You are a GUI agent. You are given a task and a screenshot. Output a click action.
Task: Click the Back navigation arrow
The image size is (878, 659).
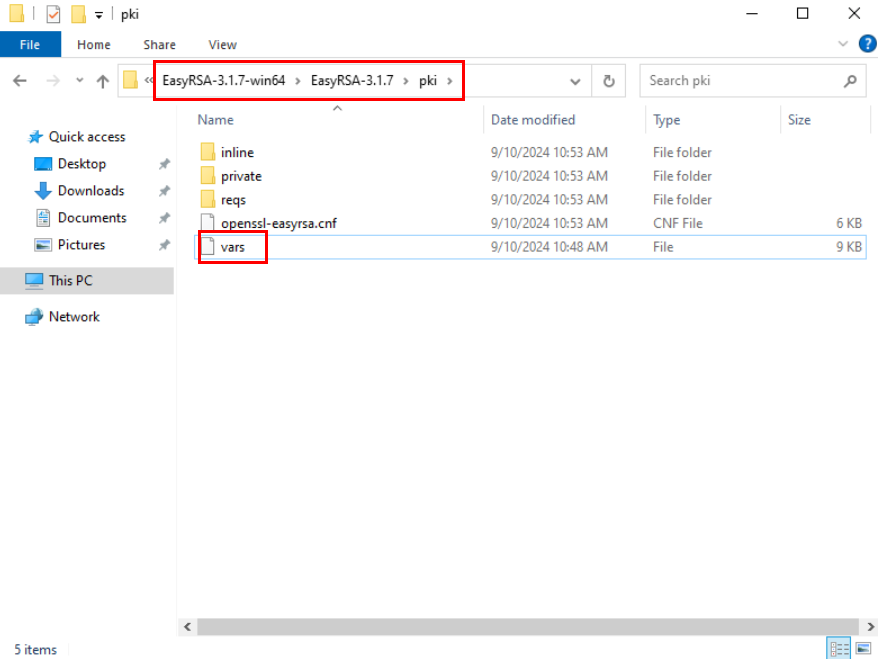pos(20,82)
